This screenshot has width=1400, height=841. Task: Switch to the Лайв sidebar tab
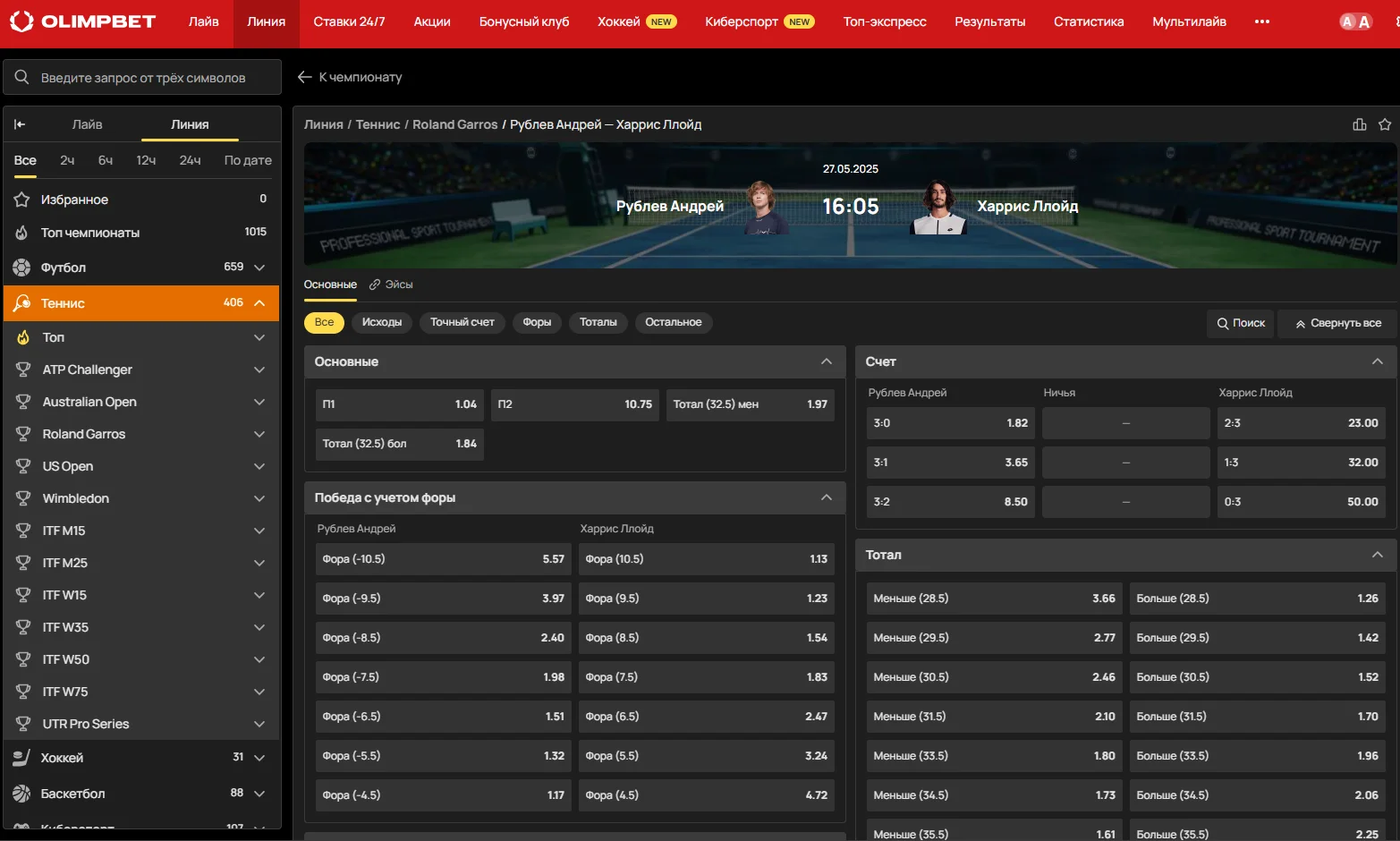[87, 124]
